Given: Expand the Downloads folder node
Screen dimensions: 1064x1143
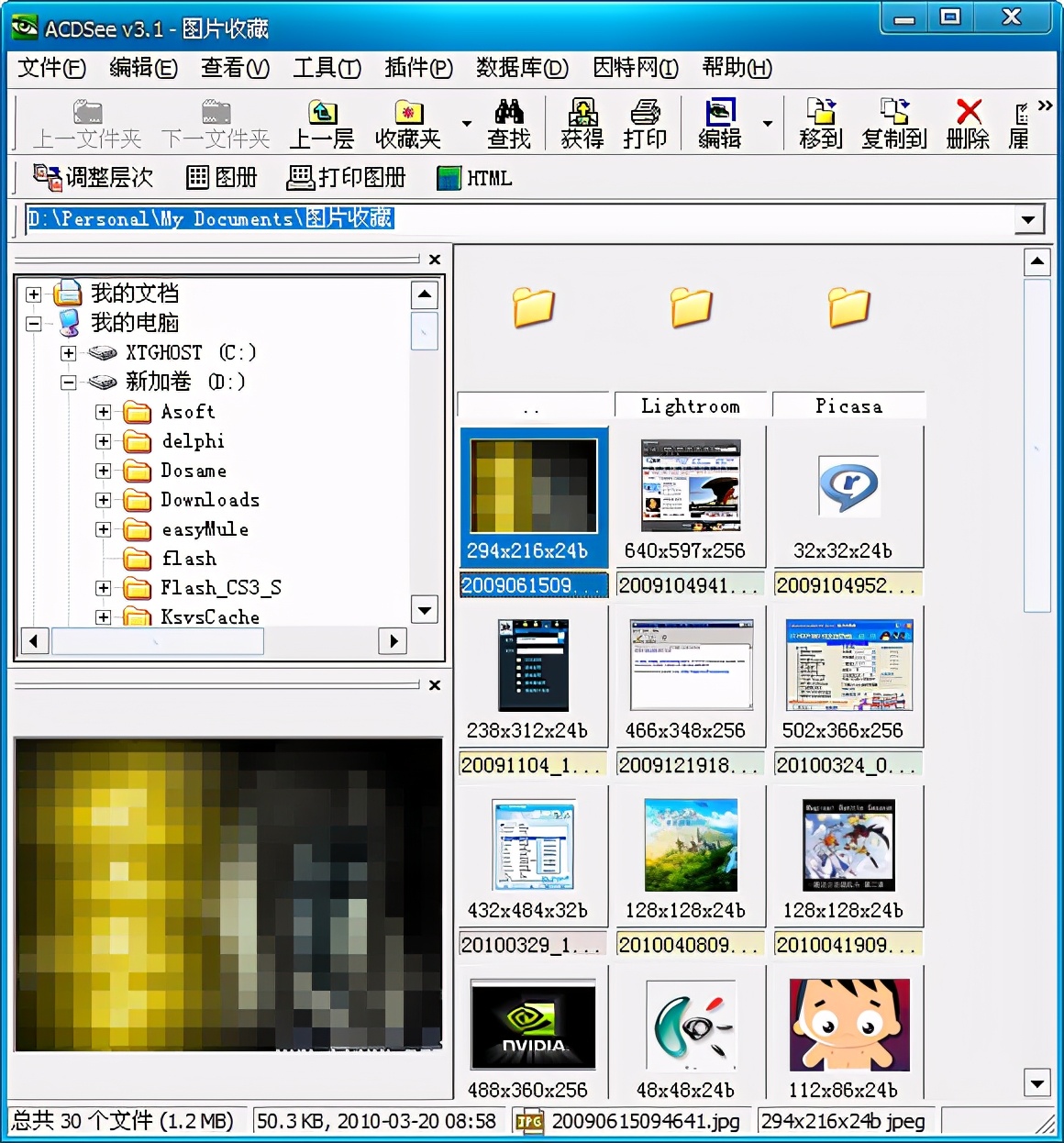Looking at the screenshot, I should [104, 500].
